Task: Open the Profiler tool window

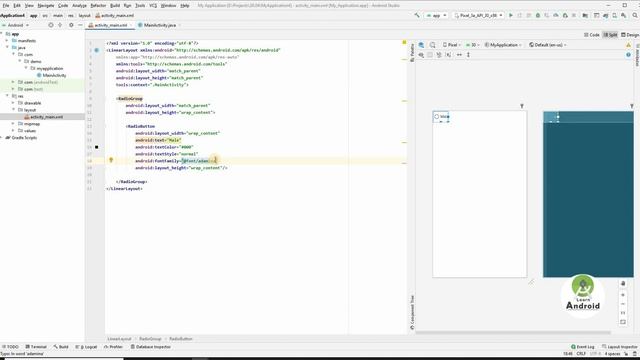Action: click(113, 347)
